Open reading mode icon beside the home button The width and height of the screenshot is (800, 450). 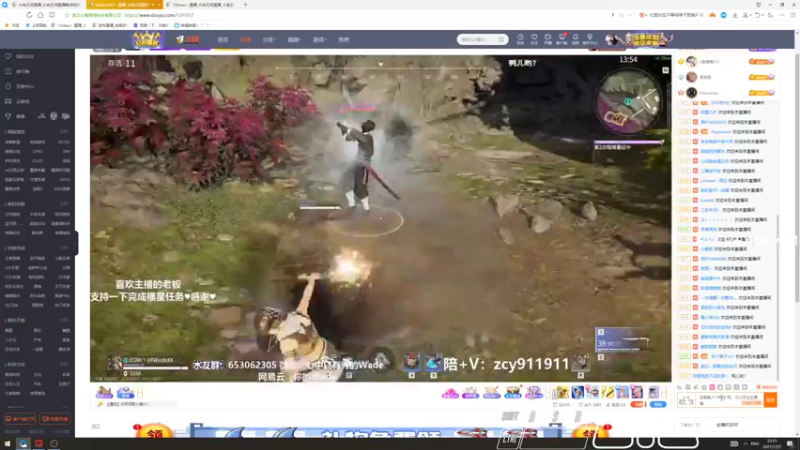click(x=52, y=15)
